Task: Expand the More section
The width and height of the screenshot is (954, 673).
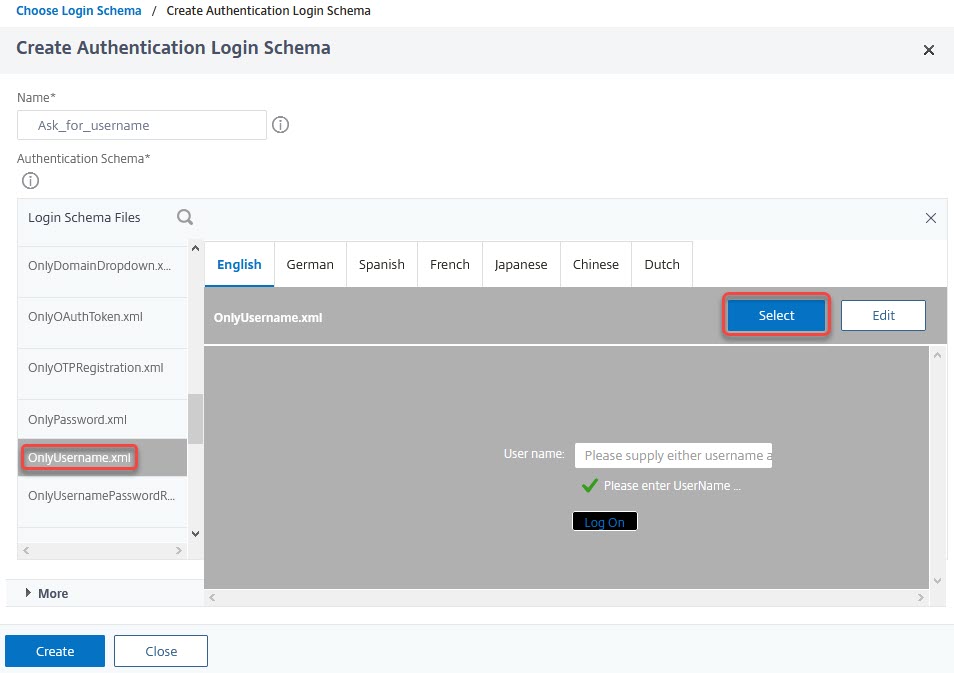Action: (47, 593)
